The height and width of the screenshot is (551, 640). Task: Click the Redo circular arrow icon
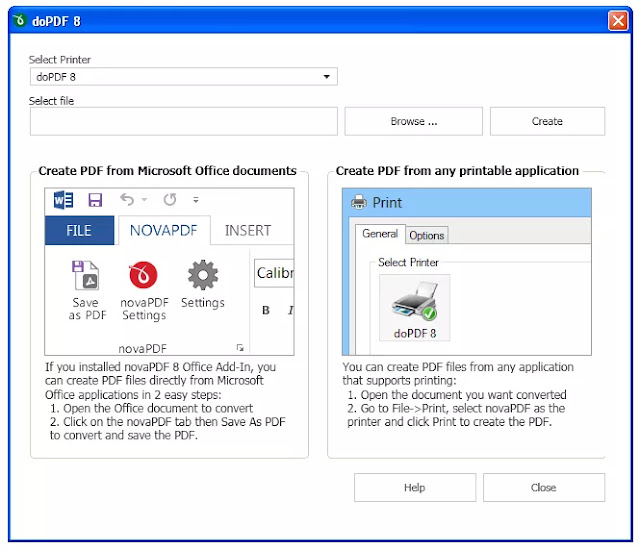coord(170,200)
